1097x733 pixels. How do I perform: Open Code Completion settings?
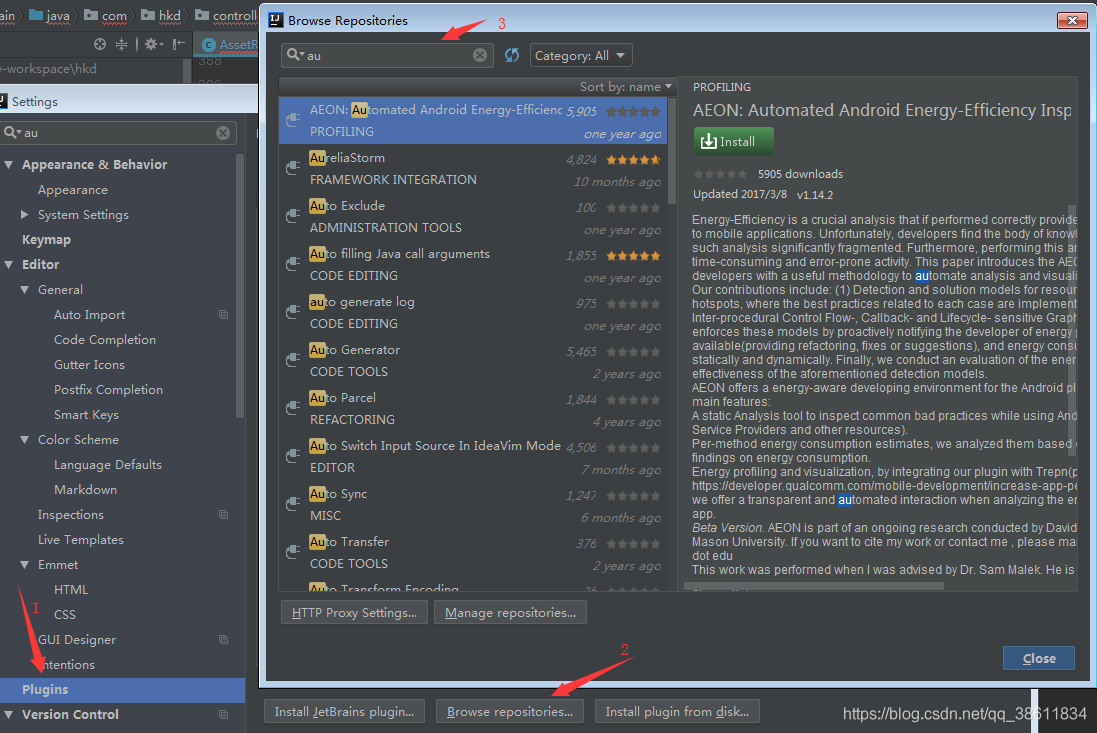(x=105, y=340)
